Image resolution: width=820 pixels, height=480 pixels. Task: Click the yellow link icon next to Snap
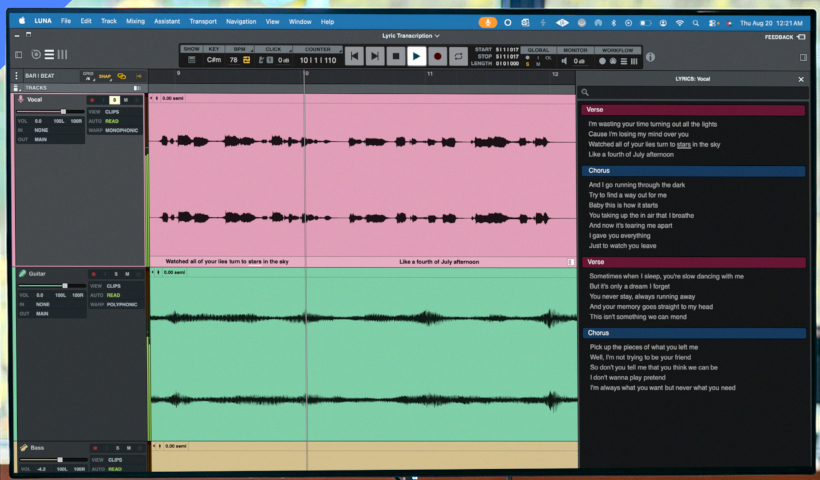122,76
